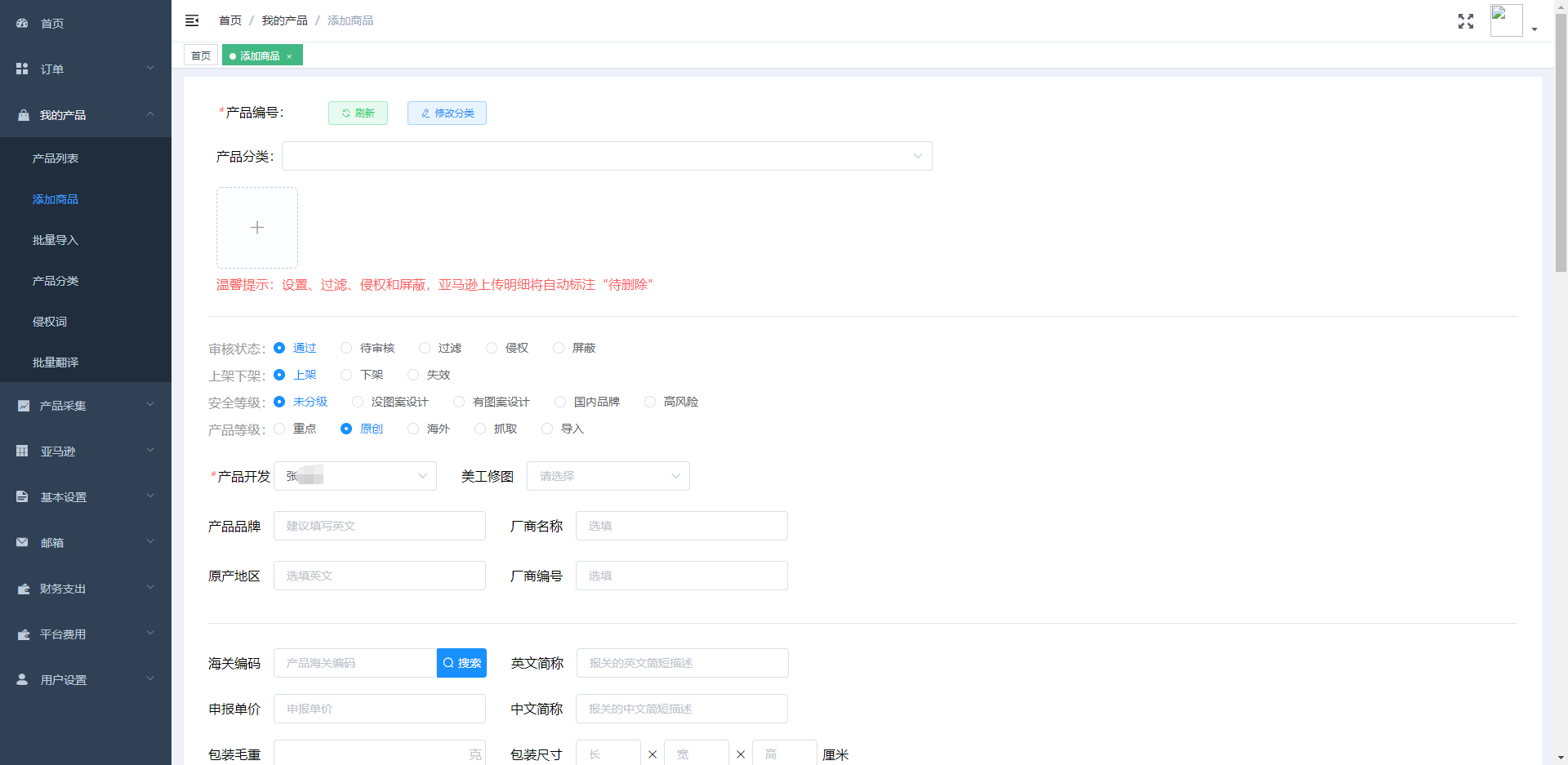Click the 邮箱 envelope icon in sidebar

tap(22, 543)
